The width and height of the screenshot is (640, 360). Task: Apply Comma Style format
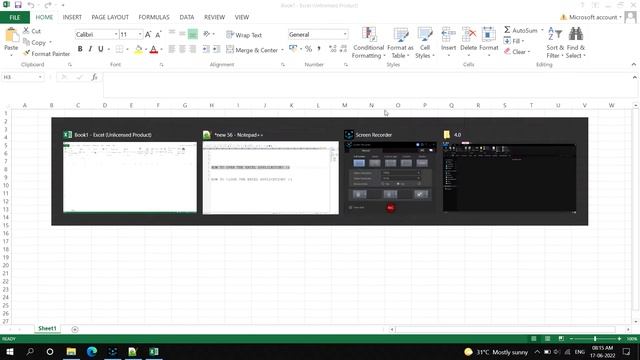pos(319,49)
